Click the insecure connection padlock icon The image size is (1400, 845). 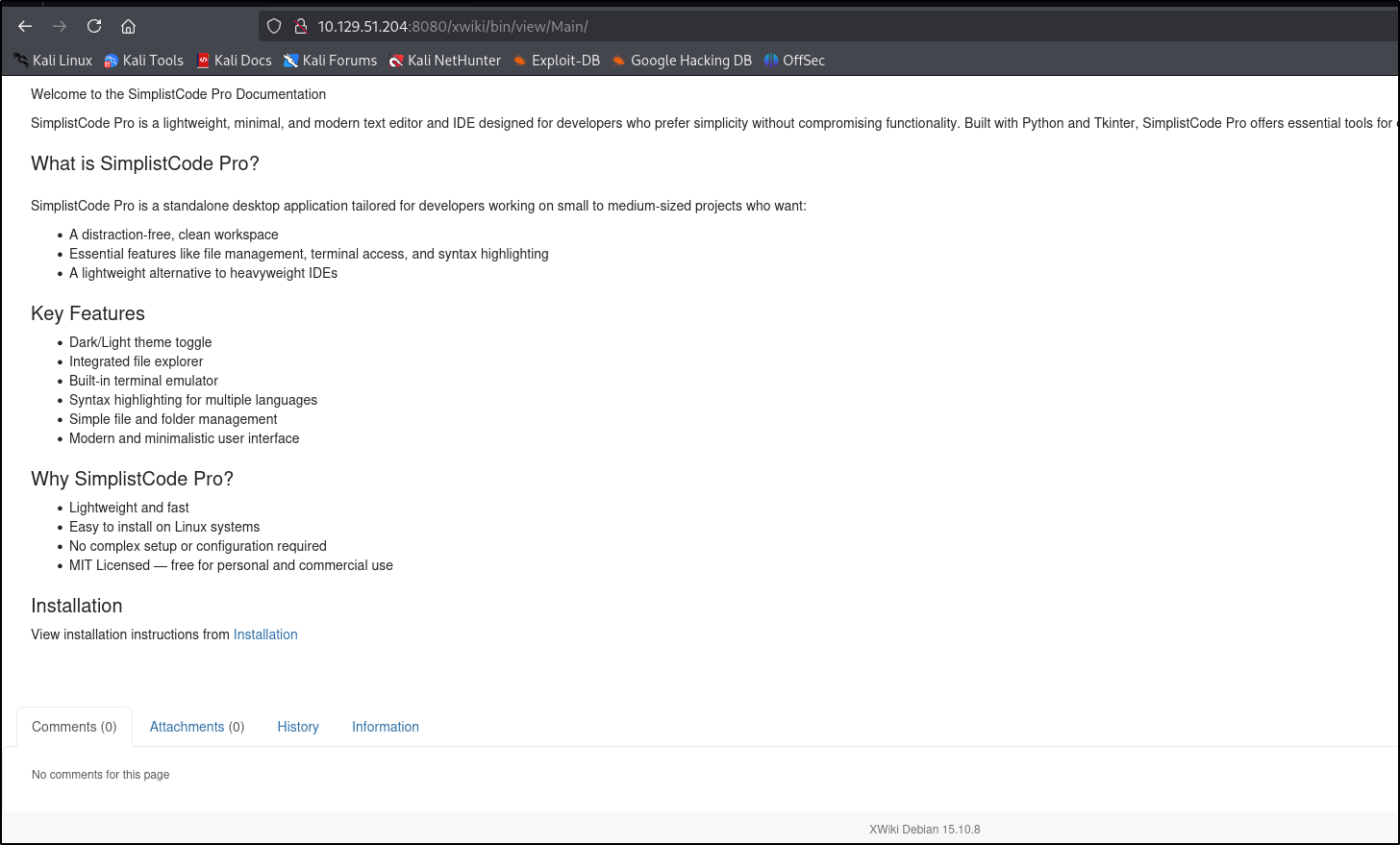(x=300, y=26)
